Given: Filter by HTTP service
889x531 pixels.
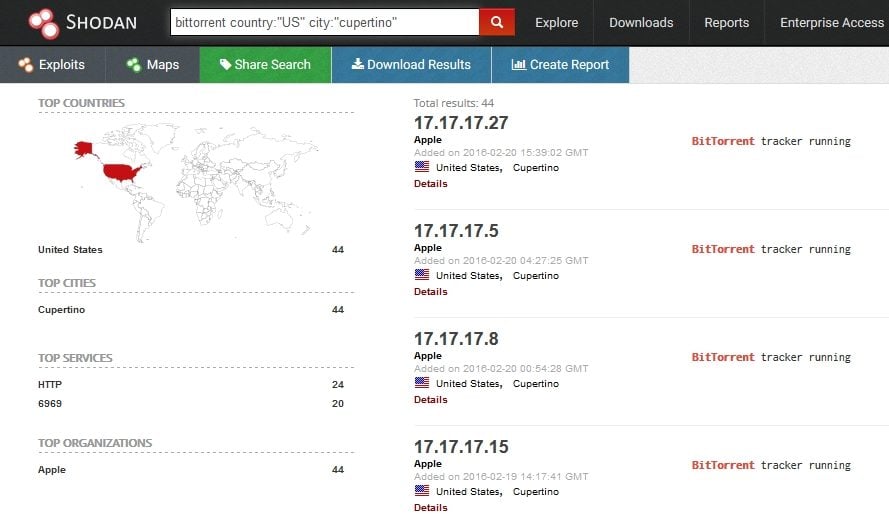Looking at the screenshot, I should pyautogui.click(x=50, y=384).
